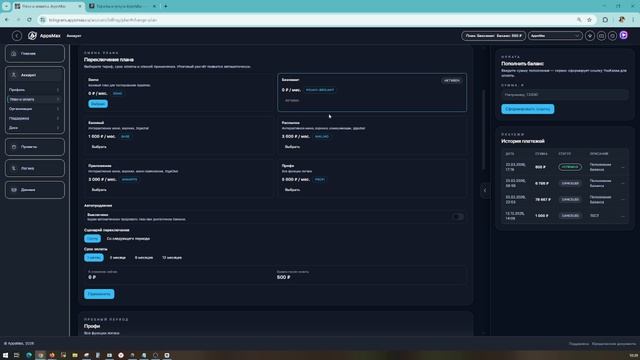The width and height of the screenshot is (640, 360).
Task: Open row actions for 1 000 ₽ payment
Action: [x=623, y=216]
